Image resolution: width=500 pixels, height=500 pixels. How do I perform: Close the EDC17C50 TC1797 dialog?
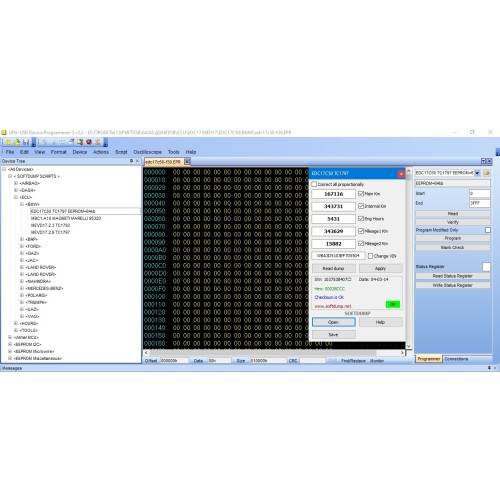[x=401, y=174]
